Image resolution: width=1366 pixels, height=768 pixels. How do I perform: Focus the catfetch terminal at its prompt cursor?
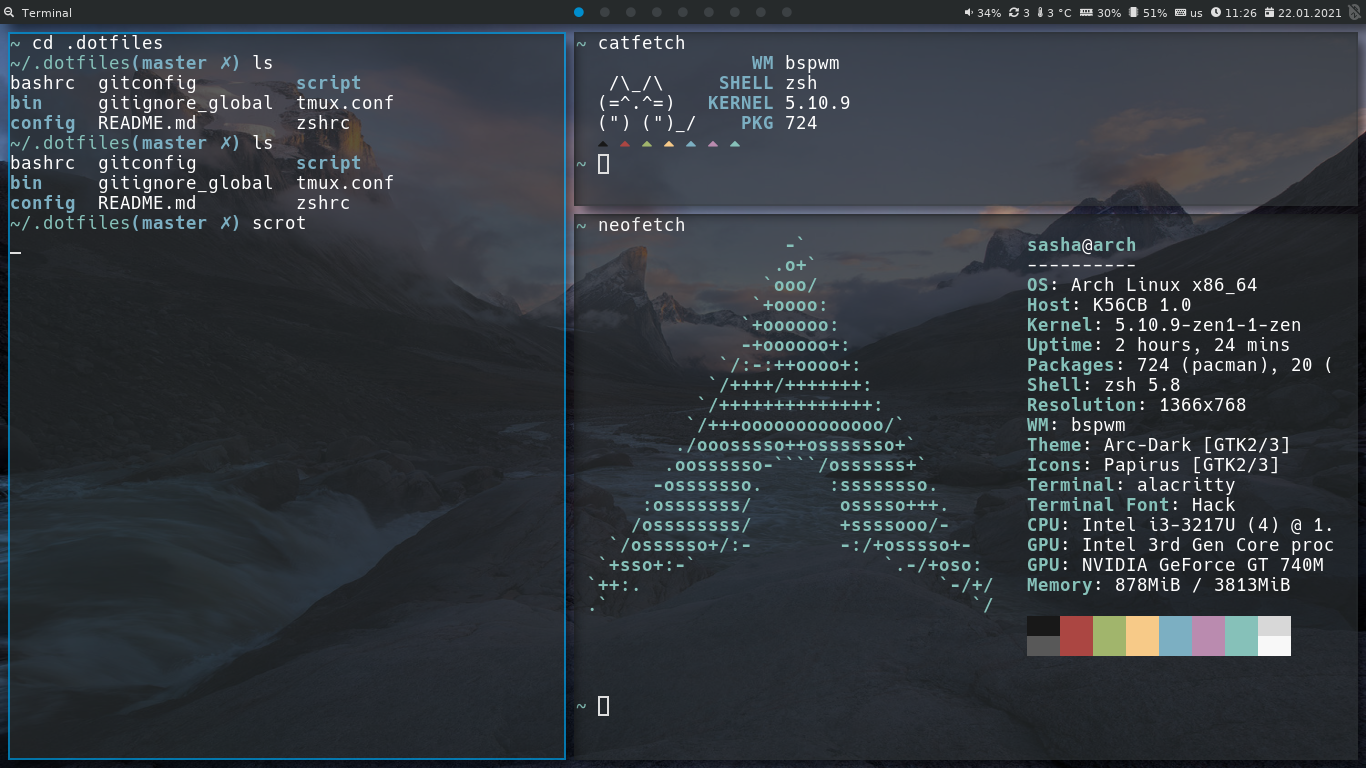[603, 164]
